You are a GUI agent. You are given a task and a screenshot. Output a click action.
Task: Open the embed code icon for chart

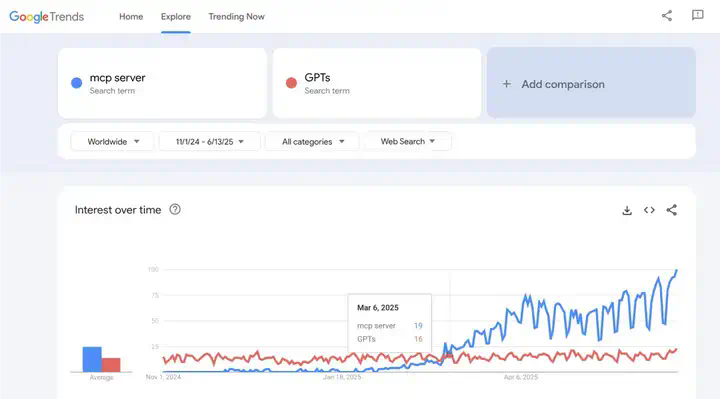click(649, 210)
